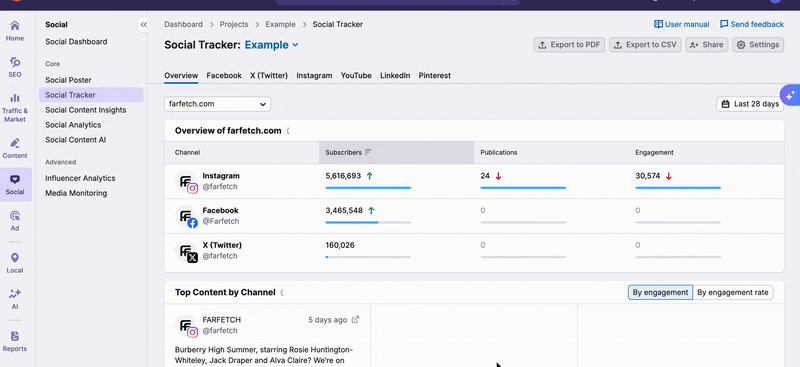Open Influencer Analytics in sidebar
The width and height of the screenshot is (800, 367).
[80, 178]
